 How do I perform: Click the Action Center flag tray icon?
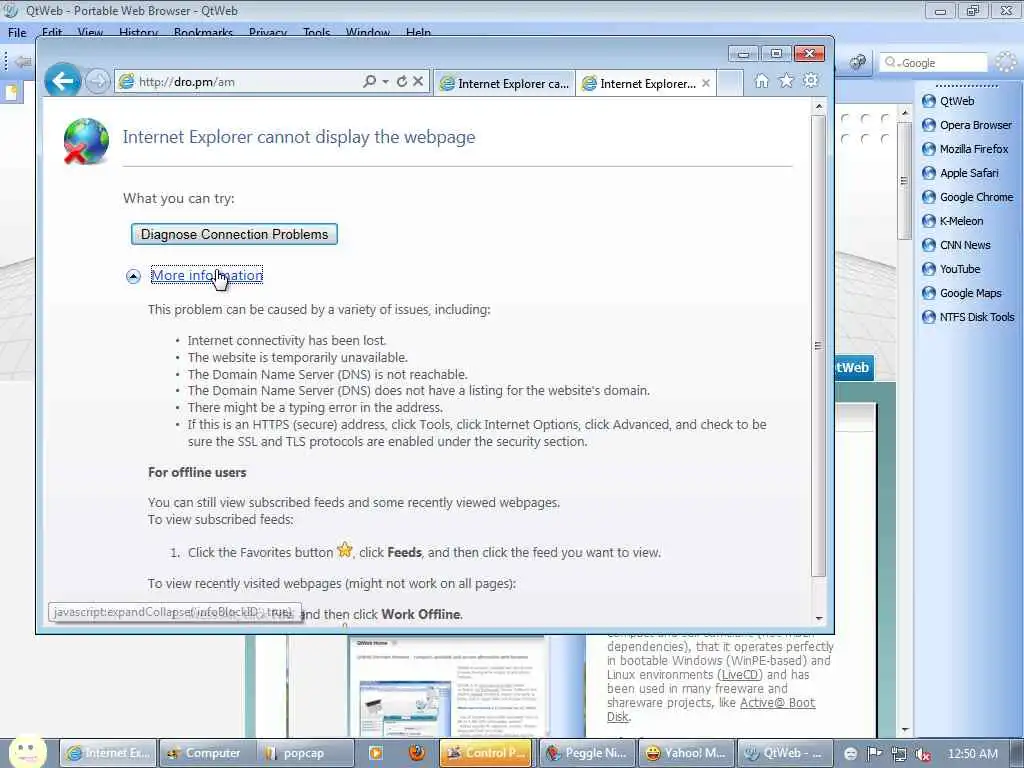click(x=874, y=754)
